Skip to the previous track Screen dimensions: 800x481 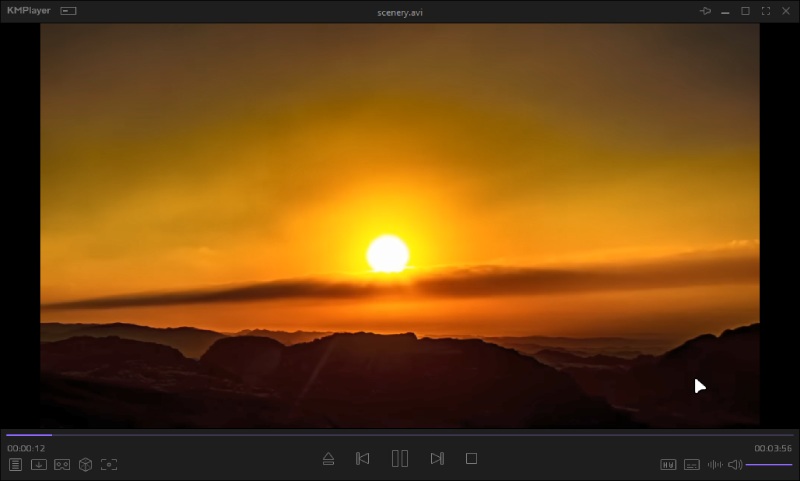pos(363,458)
